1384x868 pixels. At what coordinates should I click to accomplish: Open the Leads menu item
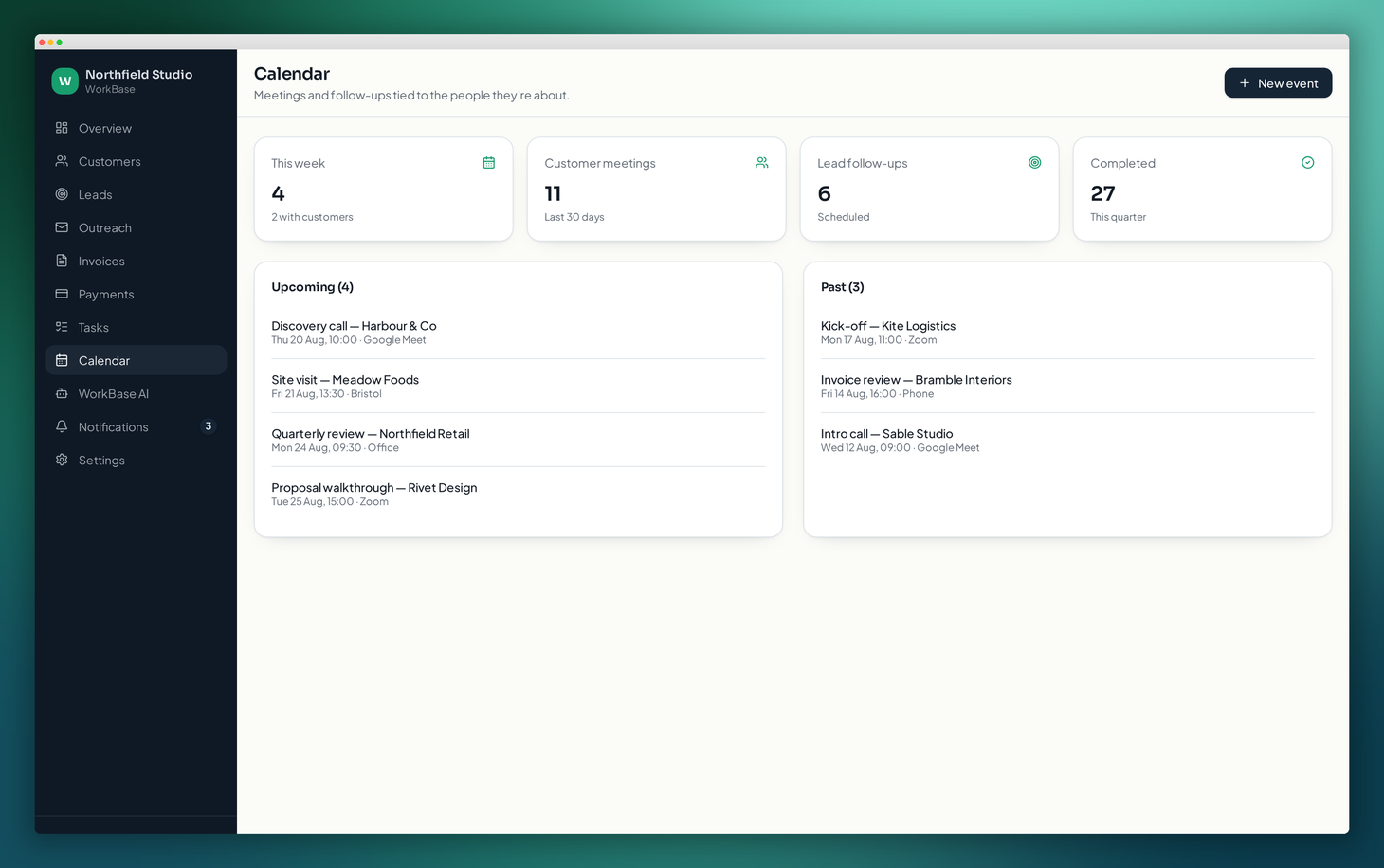click(136, 194)
